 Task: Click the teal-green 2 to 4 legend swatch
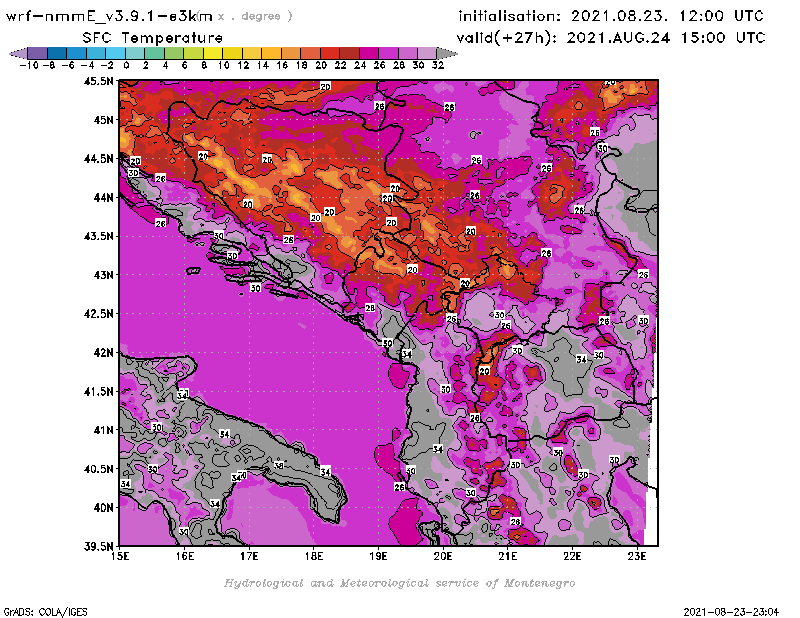click(155, 53)
